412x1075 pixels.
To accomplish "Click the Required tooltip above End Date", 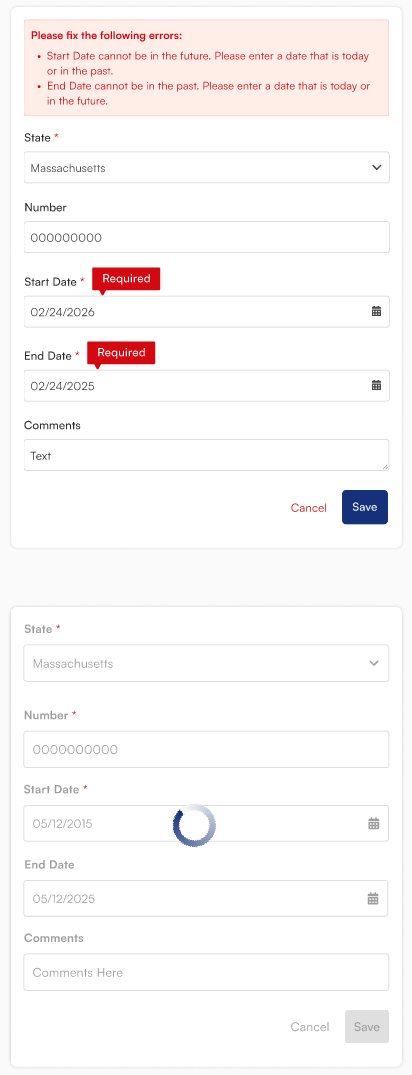I will point(121,353).
